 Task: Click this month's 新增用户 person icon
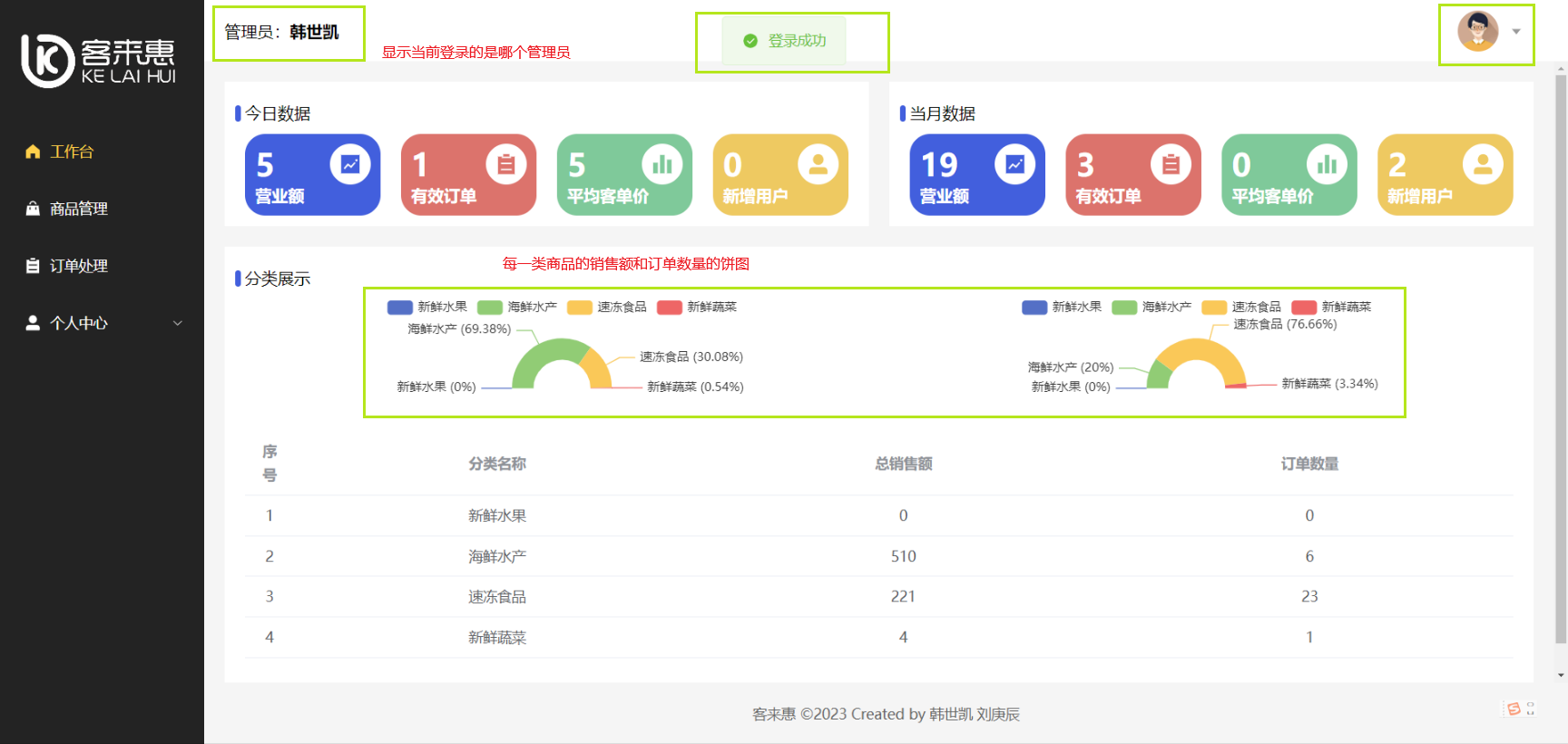pyautogui.click(x=1483, y=164)
